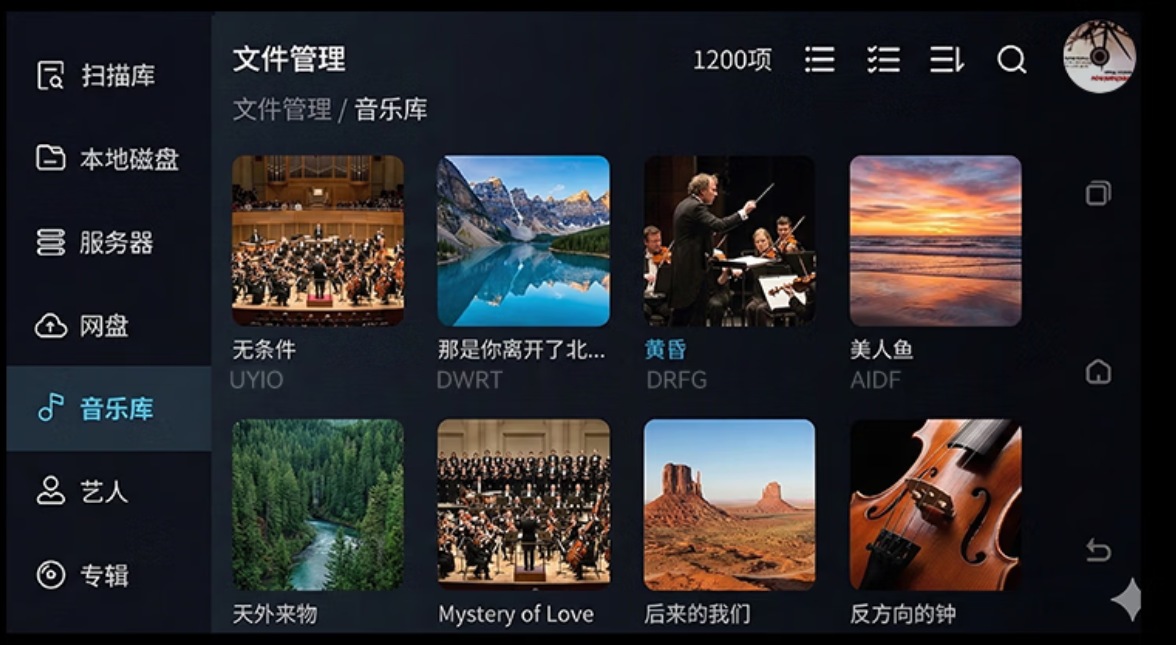Open the search magnifier icon
1176x645 pixels.
(1011, 59)
